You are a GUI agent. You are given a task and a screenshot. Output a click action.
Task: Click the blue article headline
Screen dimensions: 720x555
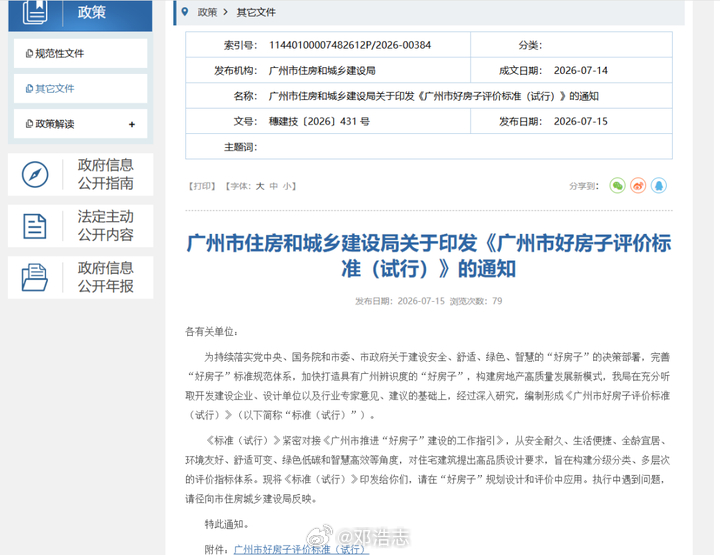point(429,256)
